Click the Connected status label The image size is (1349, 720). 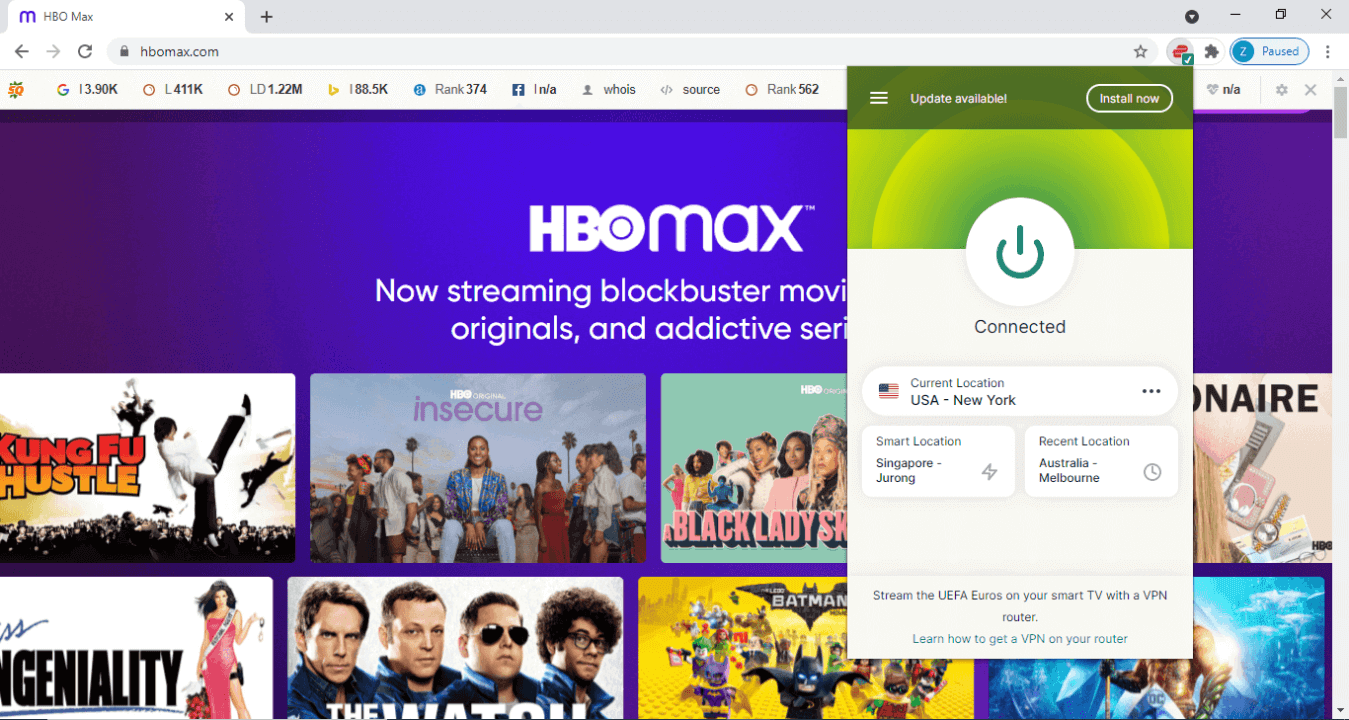1020,327
